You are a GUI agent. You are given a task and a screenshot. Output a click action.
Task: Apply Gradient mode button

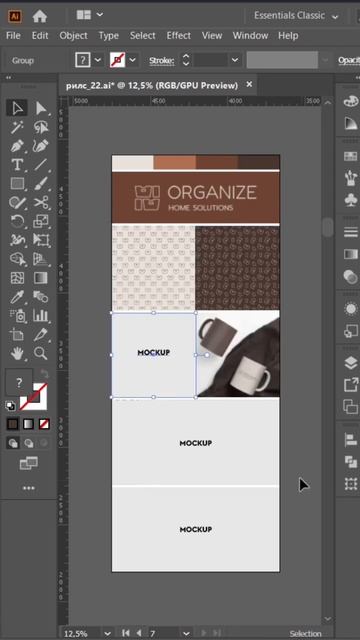[29, 424]
